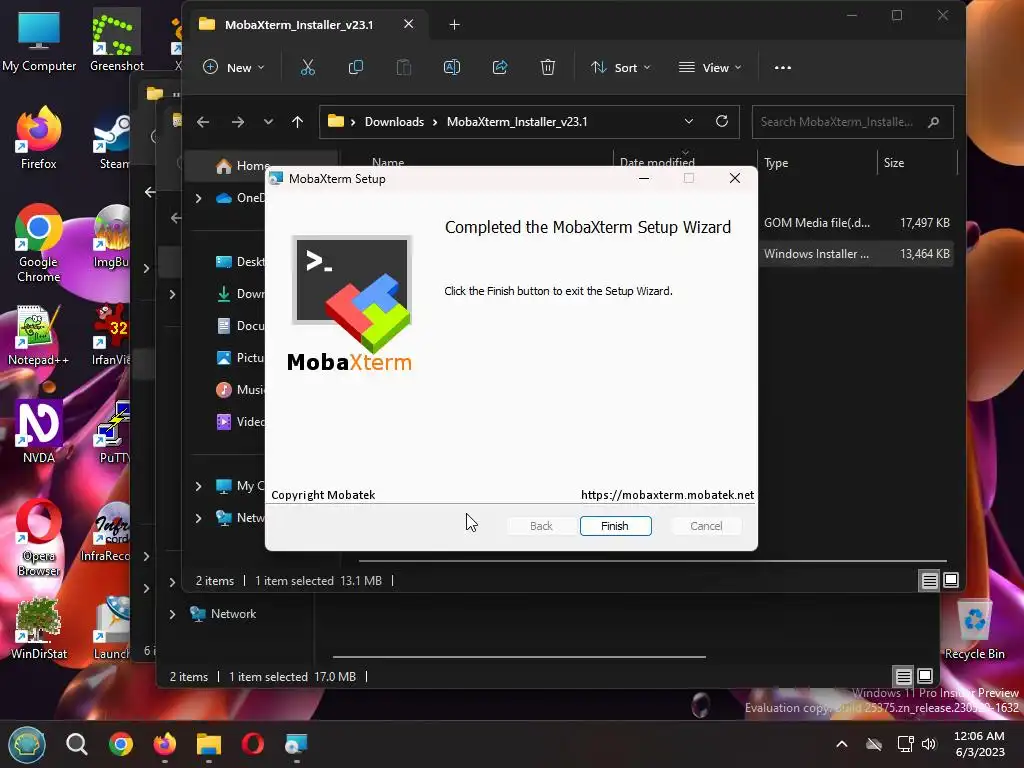This screenshot has height=768, width=1024.
Task: Expand Network in the back Explorer window
Action: 172,615
